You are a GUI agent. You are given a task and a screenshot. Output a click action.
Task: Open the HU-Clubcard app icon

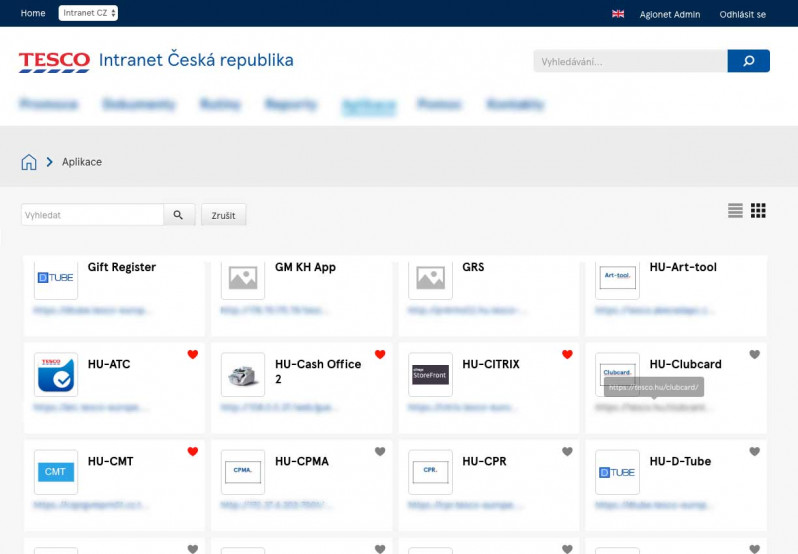617,374
